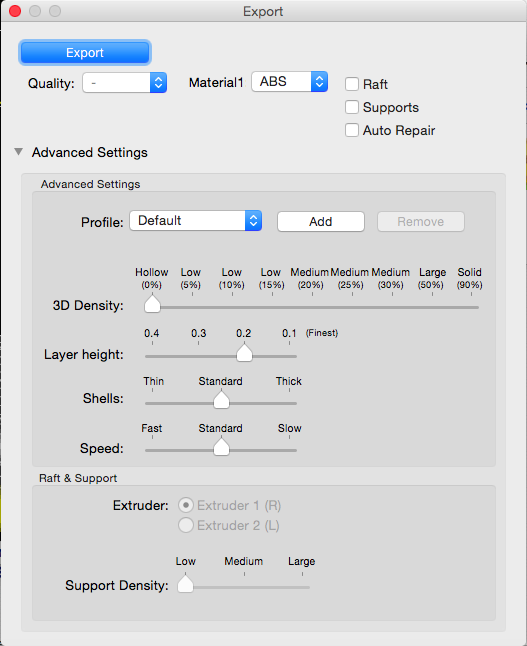
Task: Click the Solid (90%) density label
Action: (469, 279)
